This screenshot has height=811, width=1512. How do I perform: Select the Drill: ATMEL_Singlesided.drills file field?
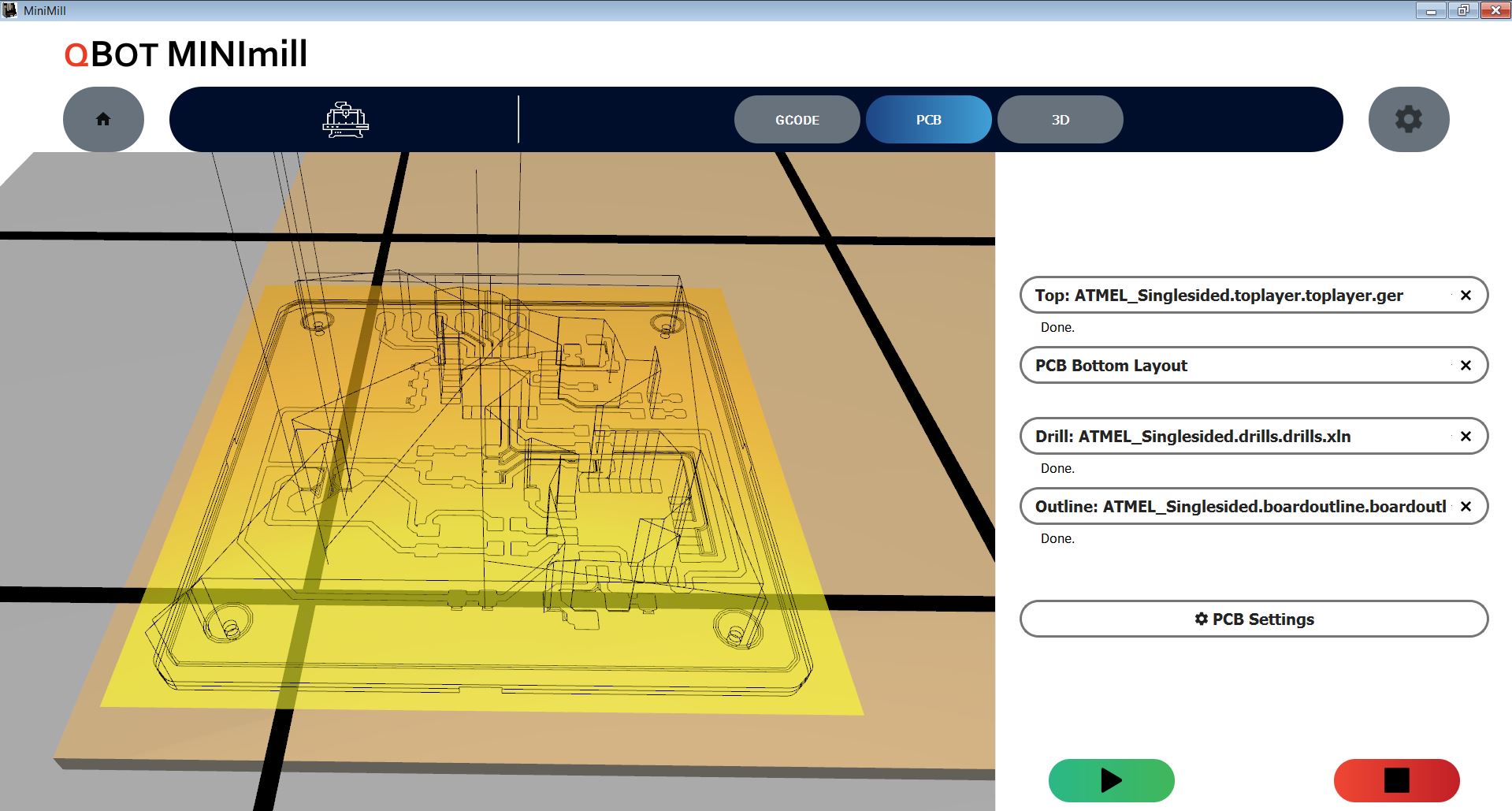pyautogui.click(x=1254, y=436)
